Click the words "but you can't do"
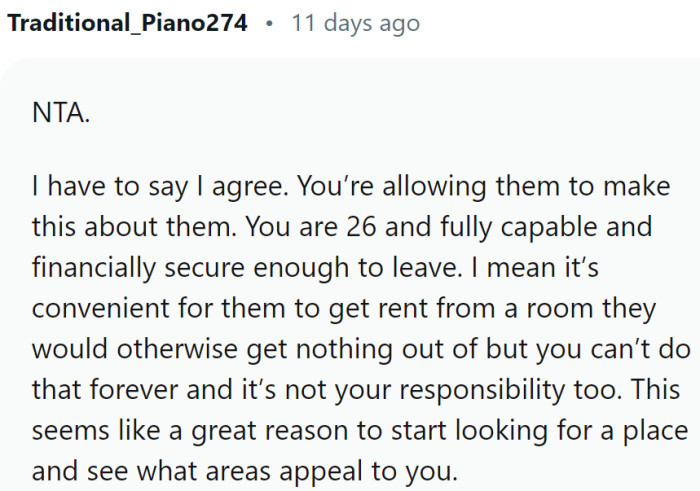 click(580, 349)
